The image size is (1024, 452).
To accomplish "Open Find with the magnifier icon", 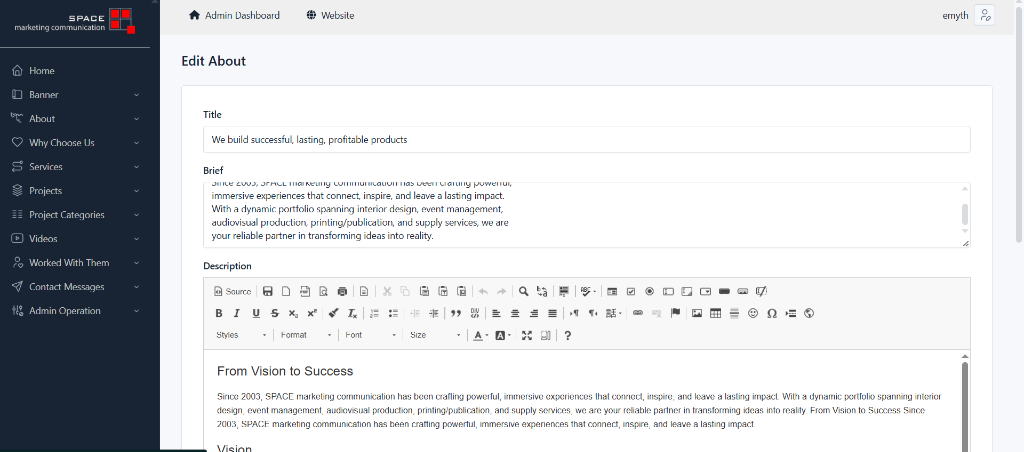I will tap(523, 291).
